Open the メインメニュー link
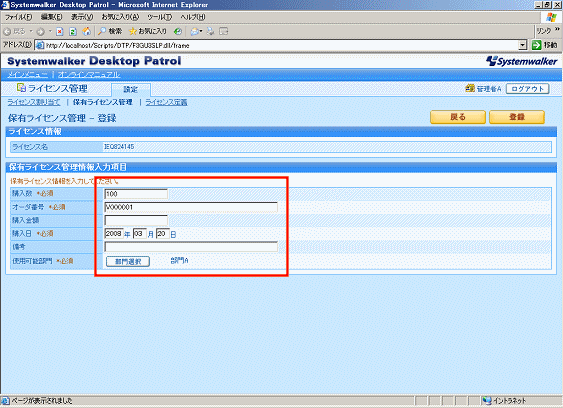This screenshot has width=563, height=408. (x=27, y=75)
